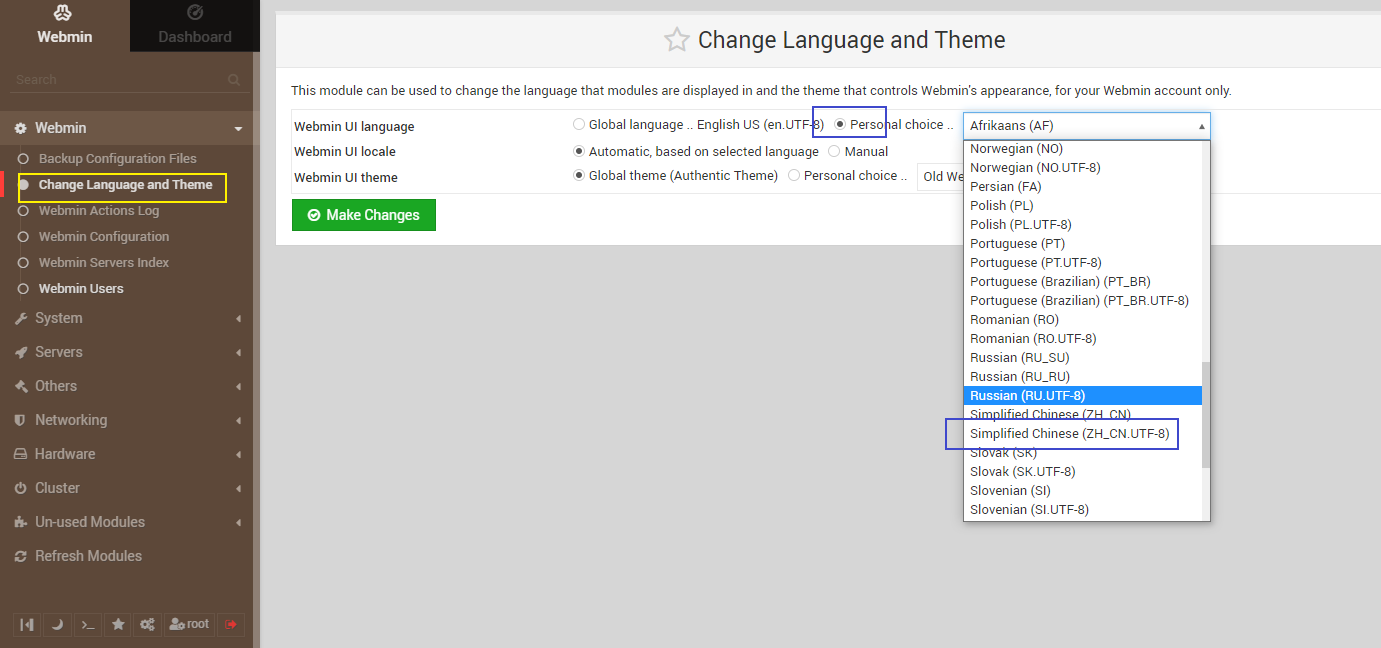The image size is (1381, 648).
Task: Select Manual locale radio button
Action: [834, 152]
